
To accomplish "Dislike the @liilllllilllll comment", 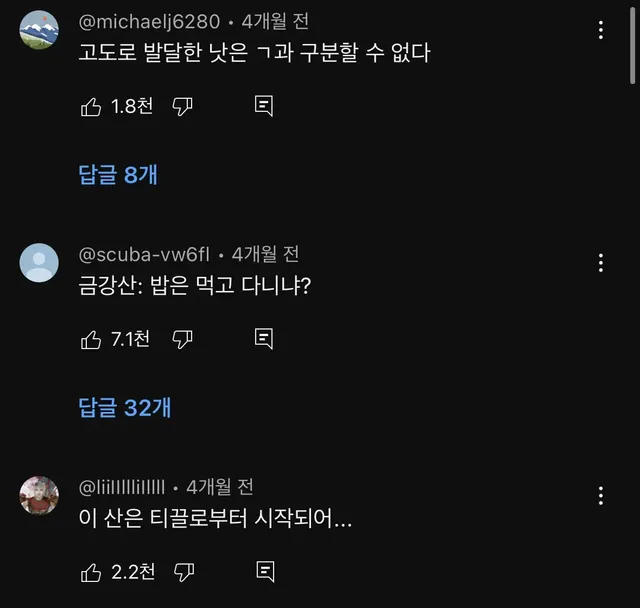I will (x=182, y=572).
